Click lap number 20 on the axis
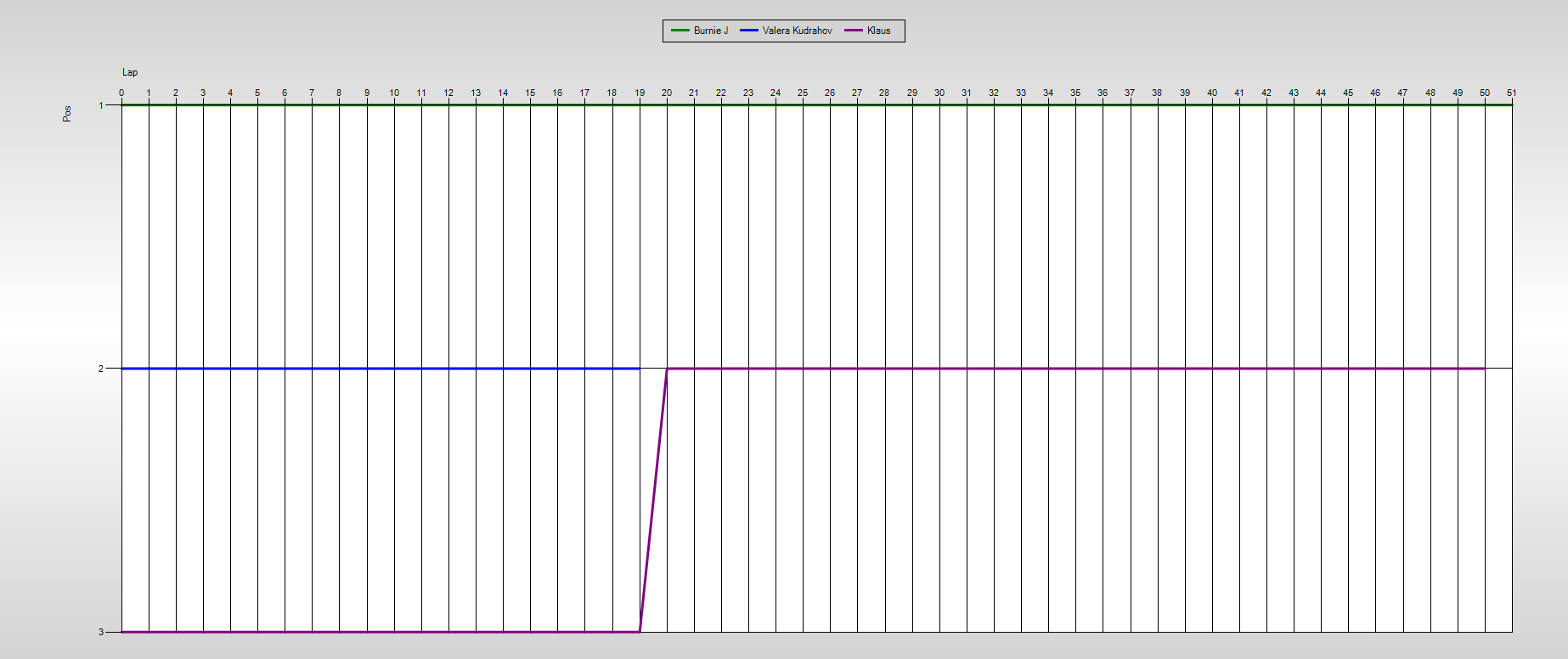1568x659 pixels. click(x=667, y=93)
